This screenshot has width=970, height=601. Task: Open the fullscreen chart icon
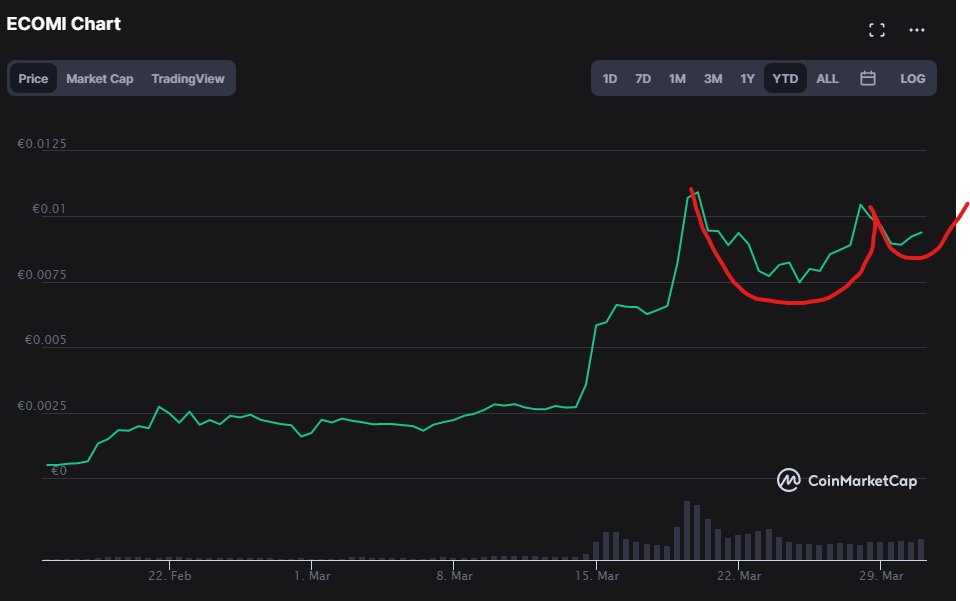click(x=877, y=30)
